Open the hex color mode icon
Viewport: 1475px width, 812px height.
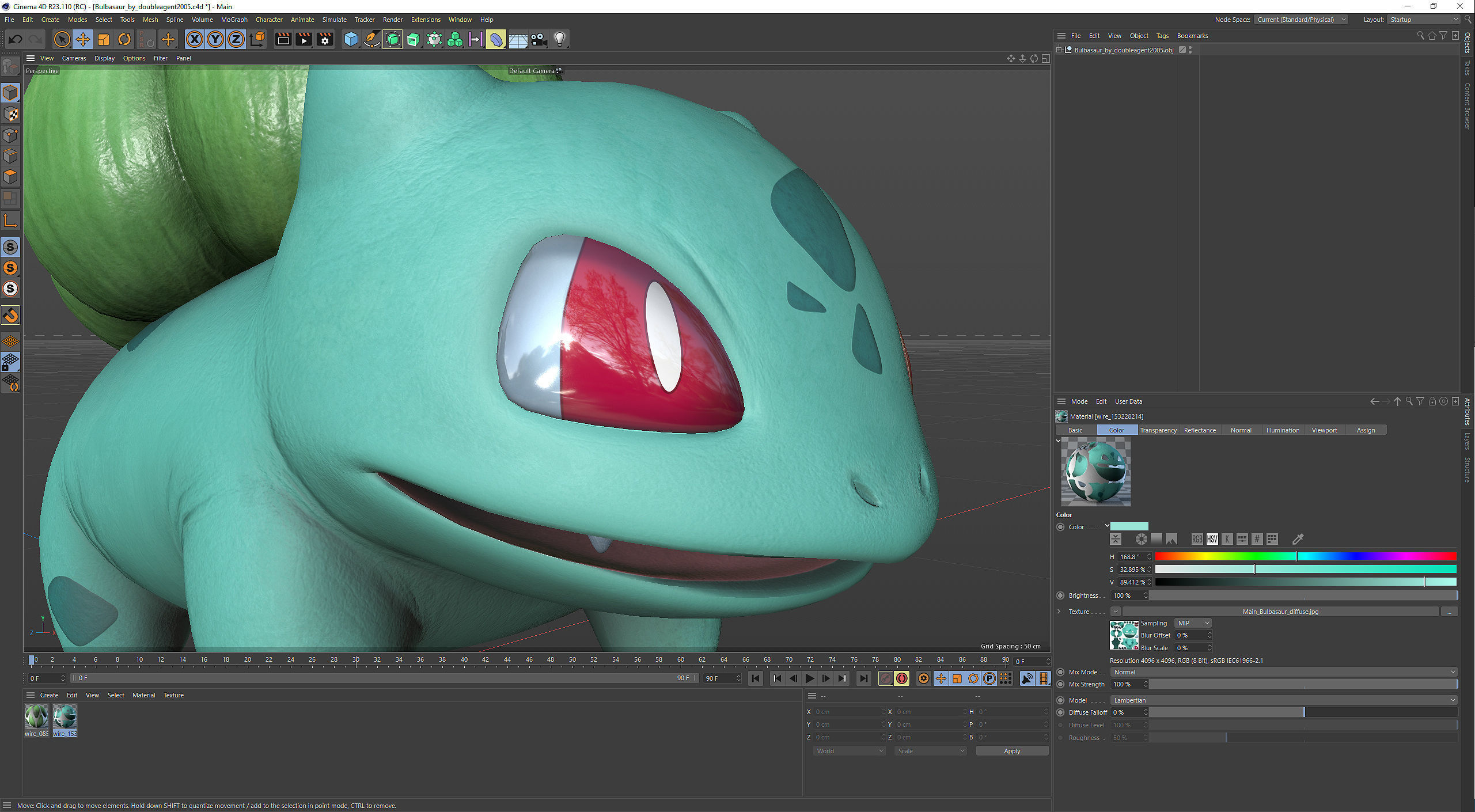point(1257,539)
